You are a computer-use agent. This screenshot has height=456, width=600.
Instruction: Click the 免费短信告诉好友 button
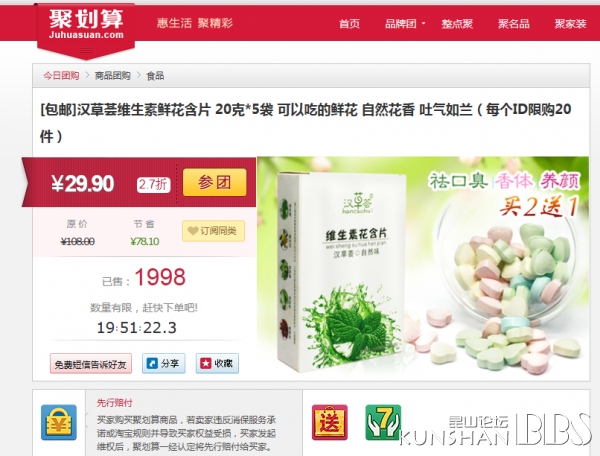tap(91, 364)
